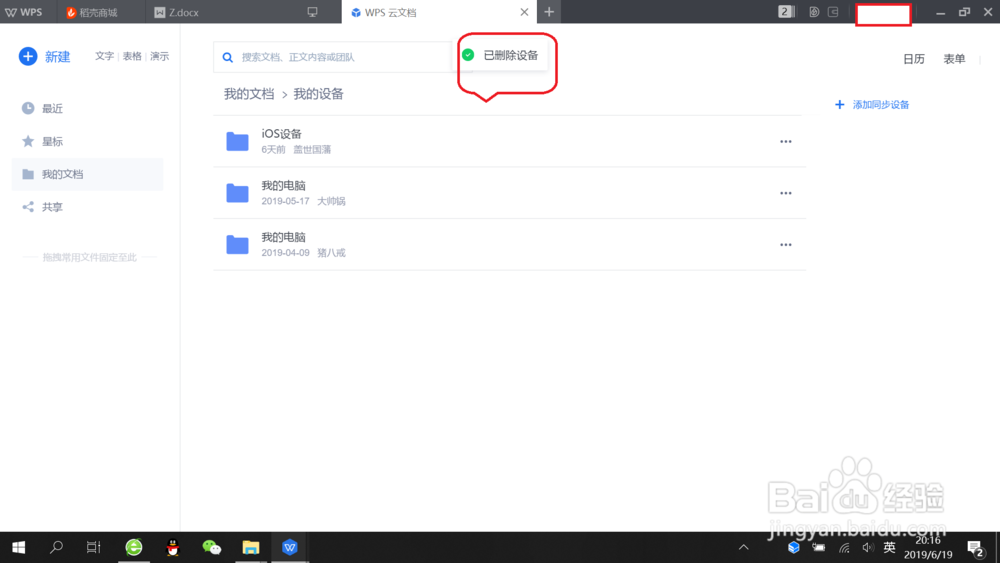The image size is (1000, 563).
Task: Click WPS icon on the taskbar
Action: point(290,547)
